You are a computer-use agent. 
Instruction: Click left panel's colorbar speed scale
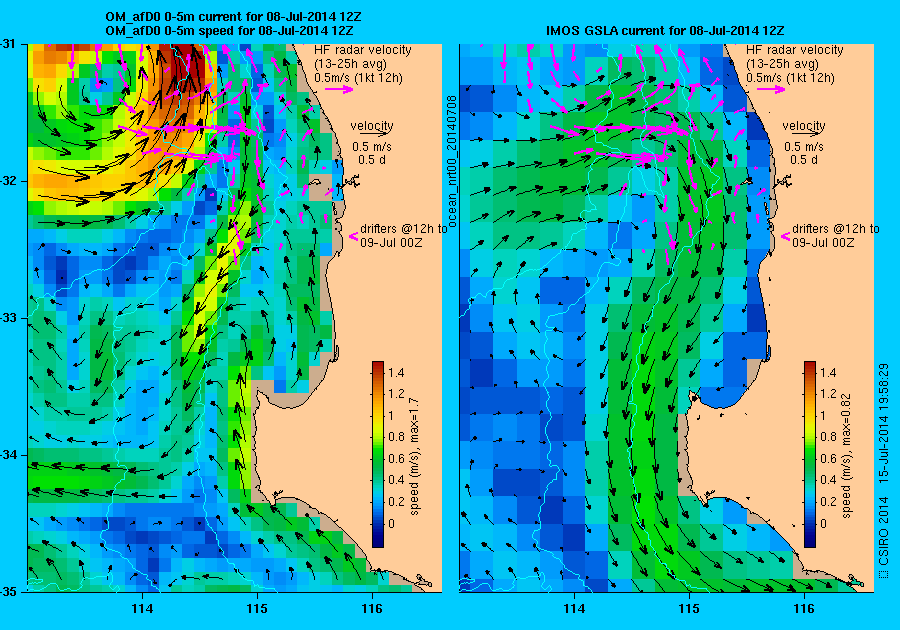tap(378, 454)
